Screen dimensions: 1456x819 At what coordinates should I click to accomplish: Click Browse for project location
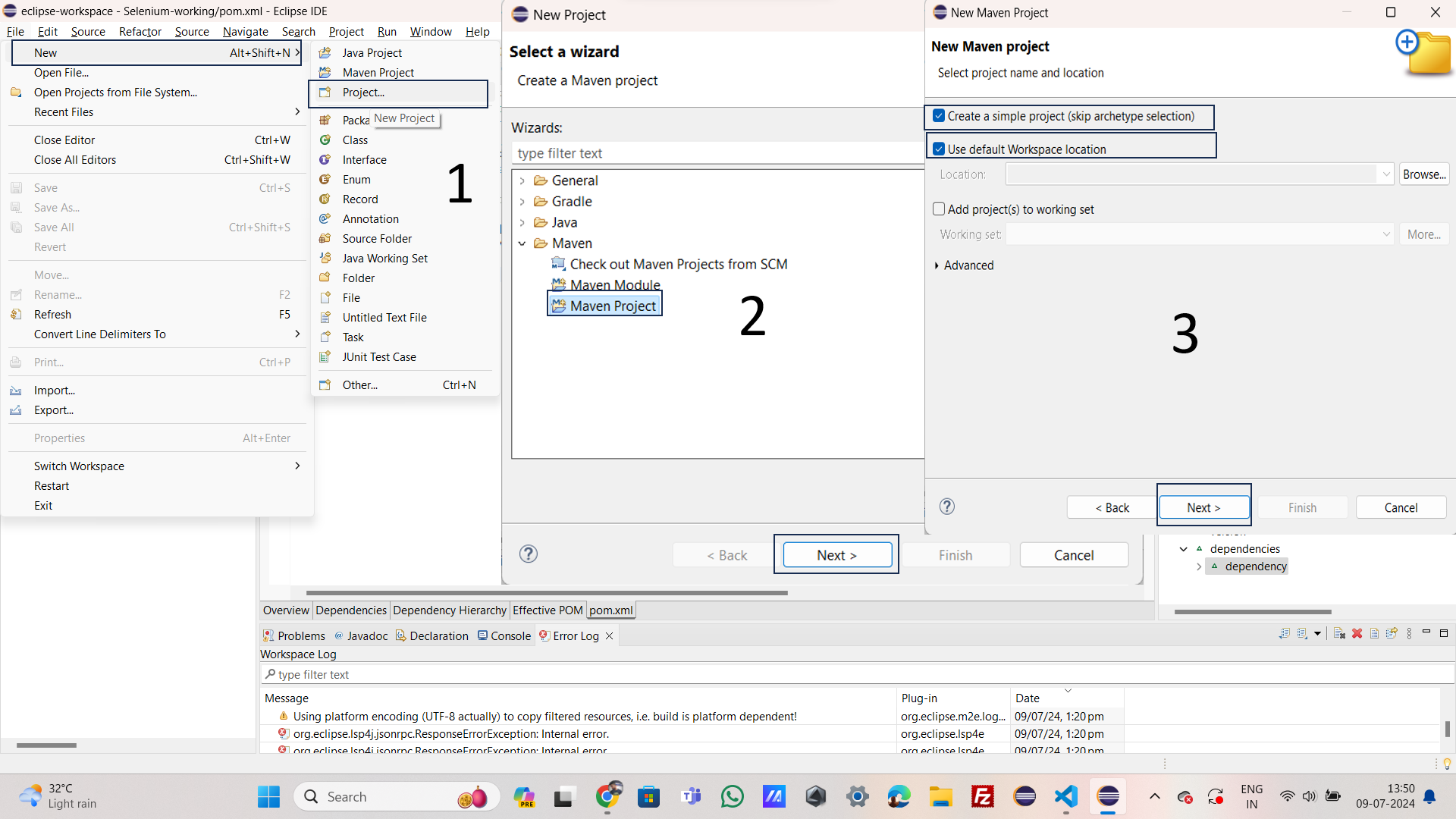1423,174
